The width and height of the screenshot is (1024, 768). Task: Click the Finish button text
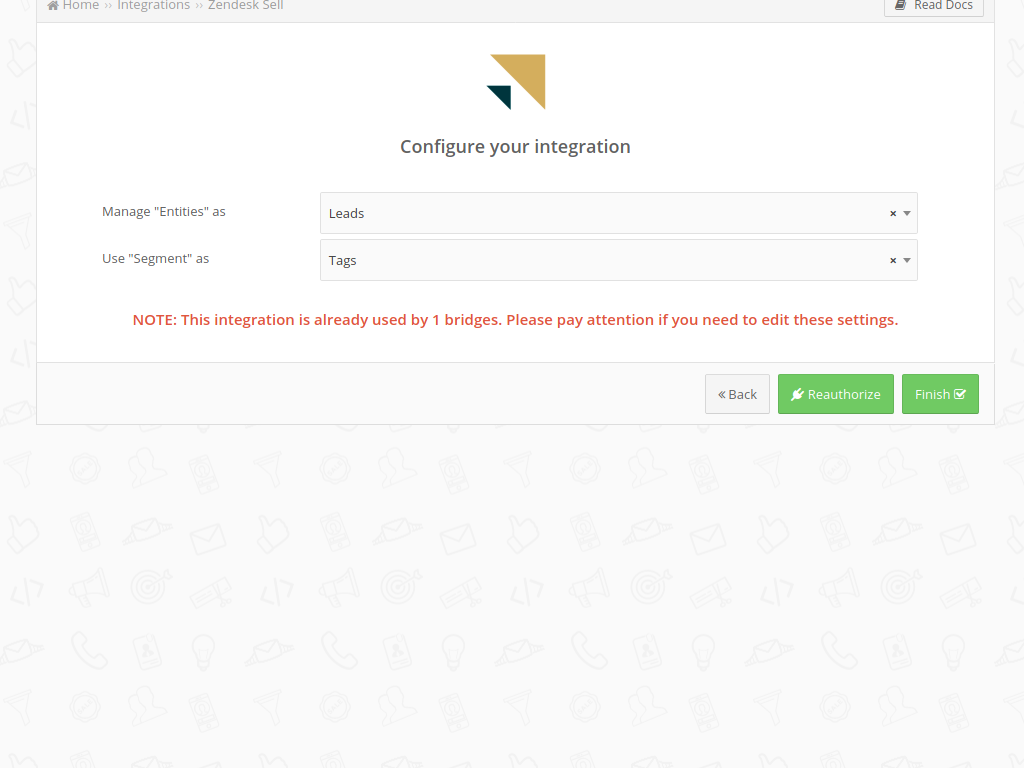pyautogui.click(x=932, y=394)
